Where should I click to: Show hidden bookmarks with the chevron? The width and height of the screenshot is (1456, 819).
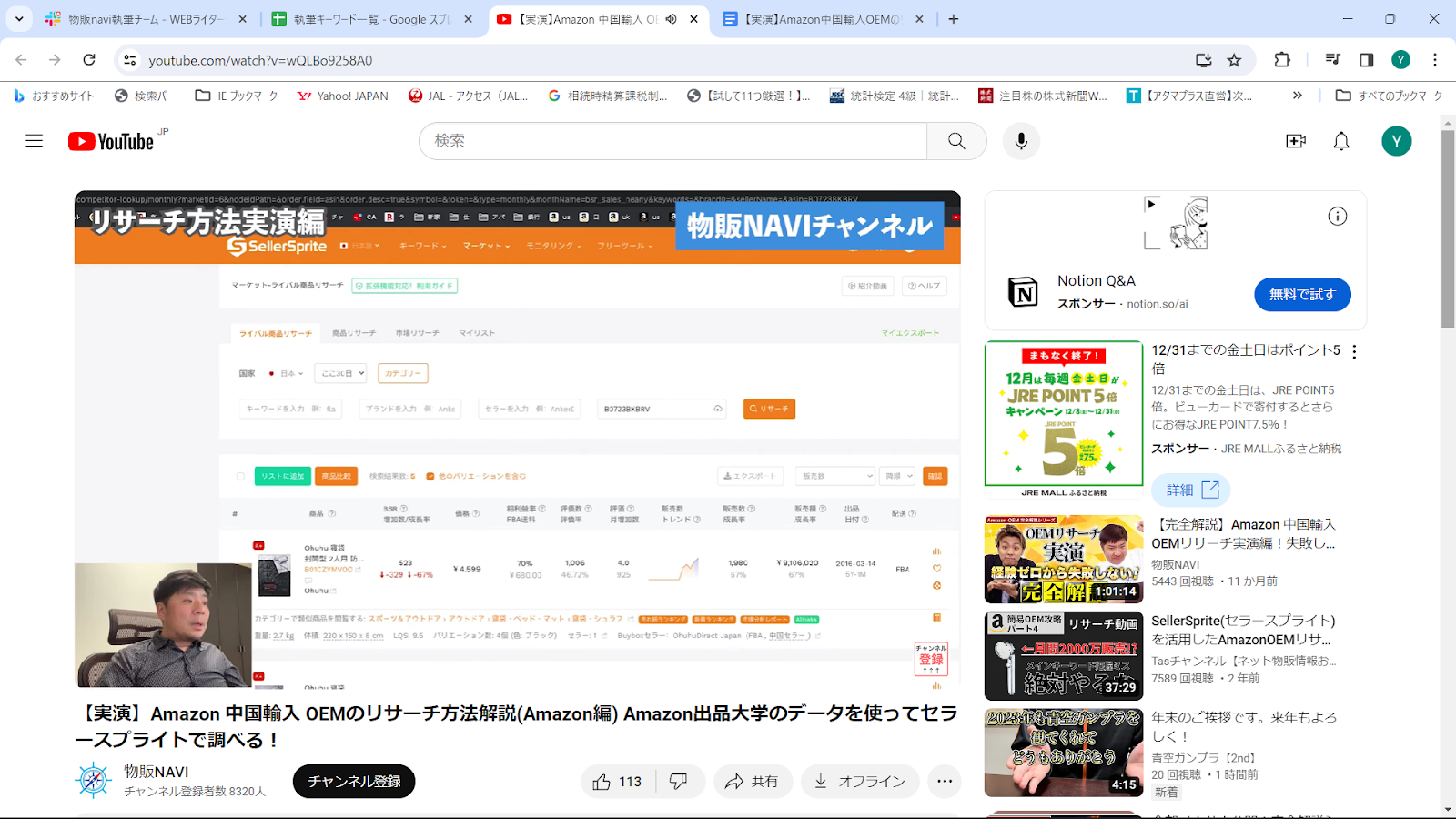click(1298, 96)
